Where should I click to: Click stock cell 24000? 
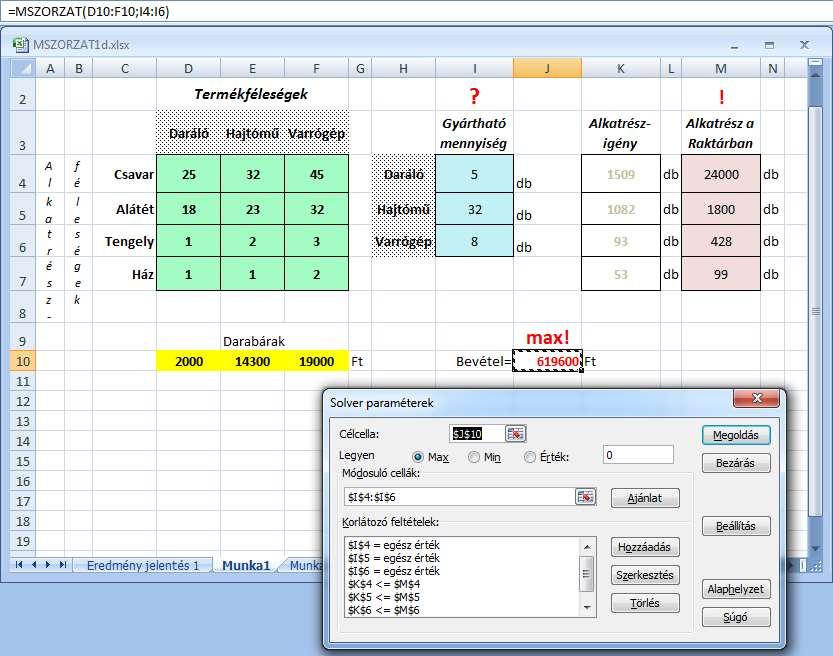[721, 174]
